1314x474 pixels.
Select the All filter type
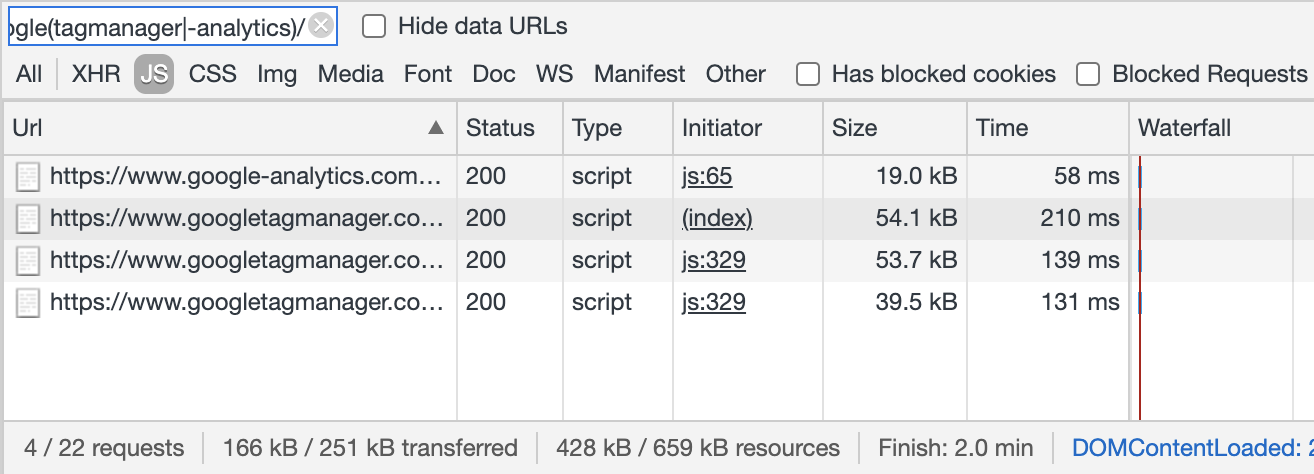(x=29, y=74)
